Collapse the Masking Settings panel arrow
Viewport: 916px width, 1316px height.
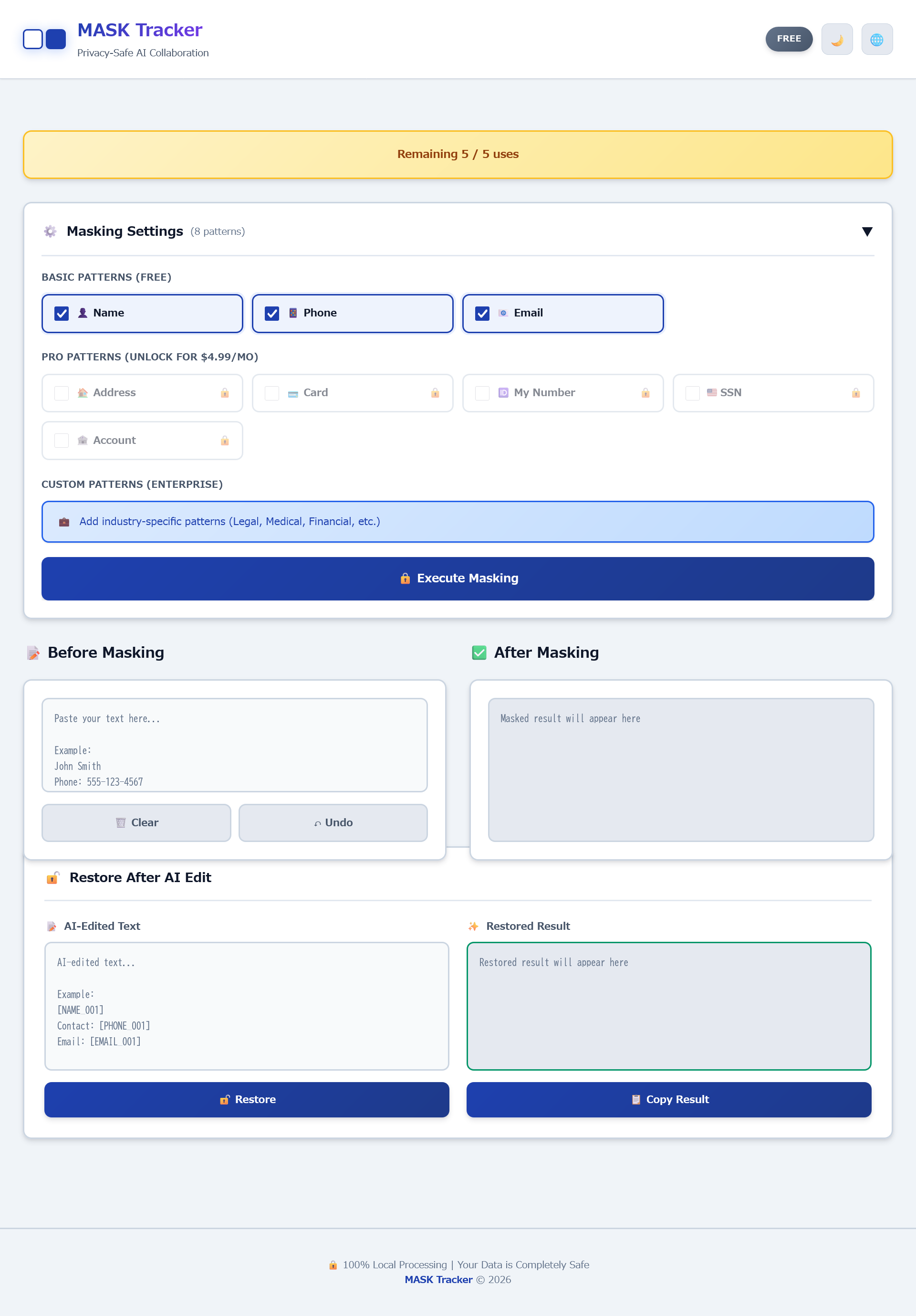(x=867, y=232)
